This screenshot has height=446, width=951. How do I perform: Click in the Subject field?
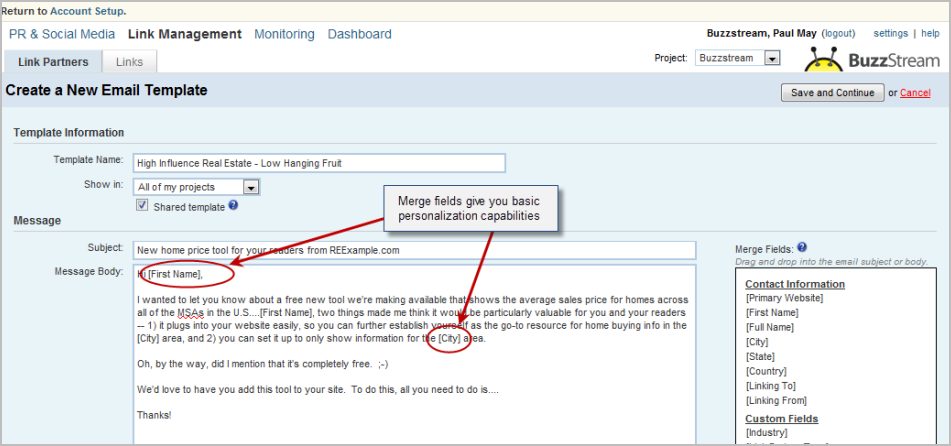pyautogui.click(x=415, y=250)
